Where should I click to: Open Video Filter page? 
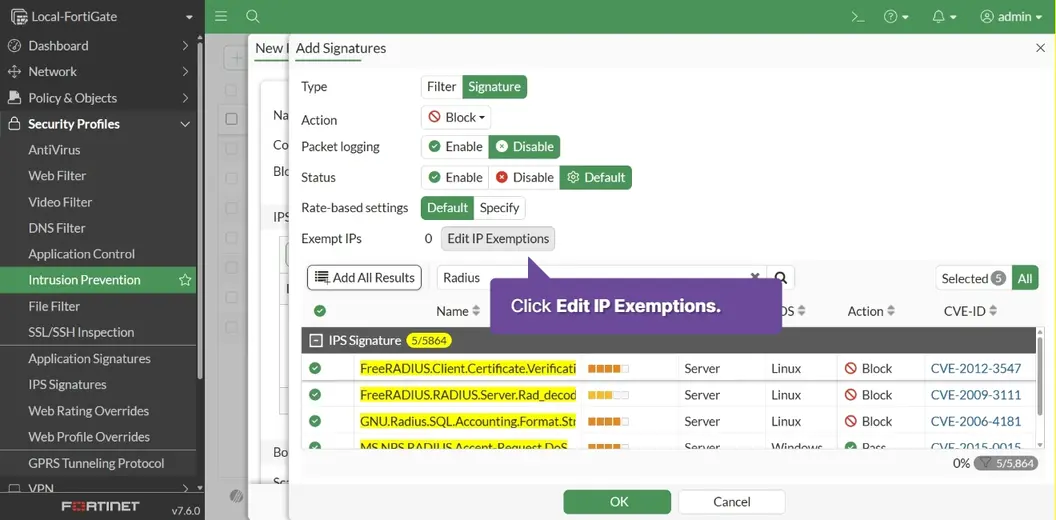pyautogui.click(x=60, y=202)
